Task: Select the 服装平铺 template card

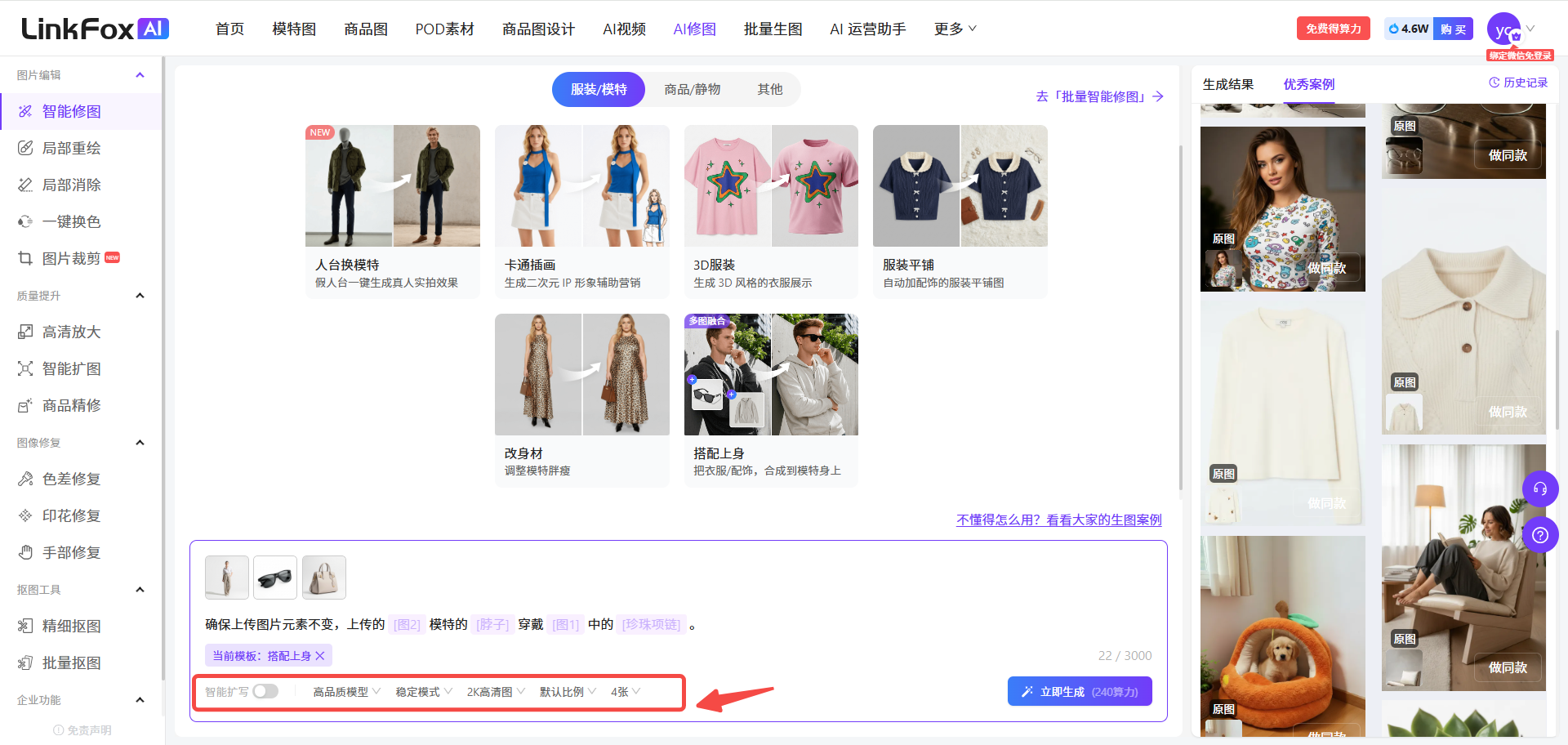Action: [x=960, y=212]
